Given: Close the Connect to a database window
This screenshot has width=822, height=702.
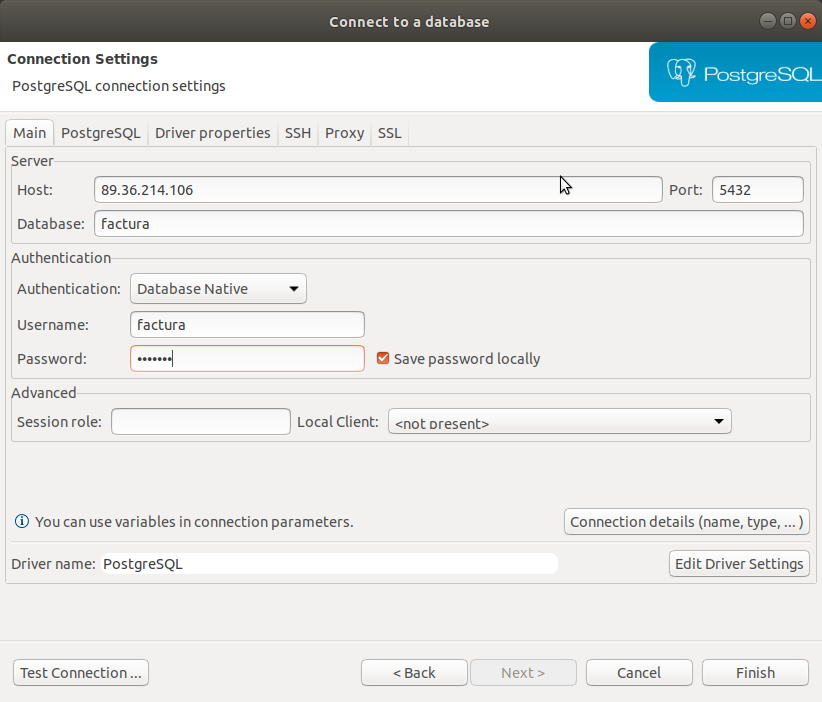Looking at the screenshot, I should [807, 21].
